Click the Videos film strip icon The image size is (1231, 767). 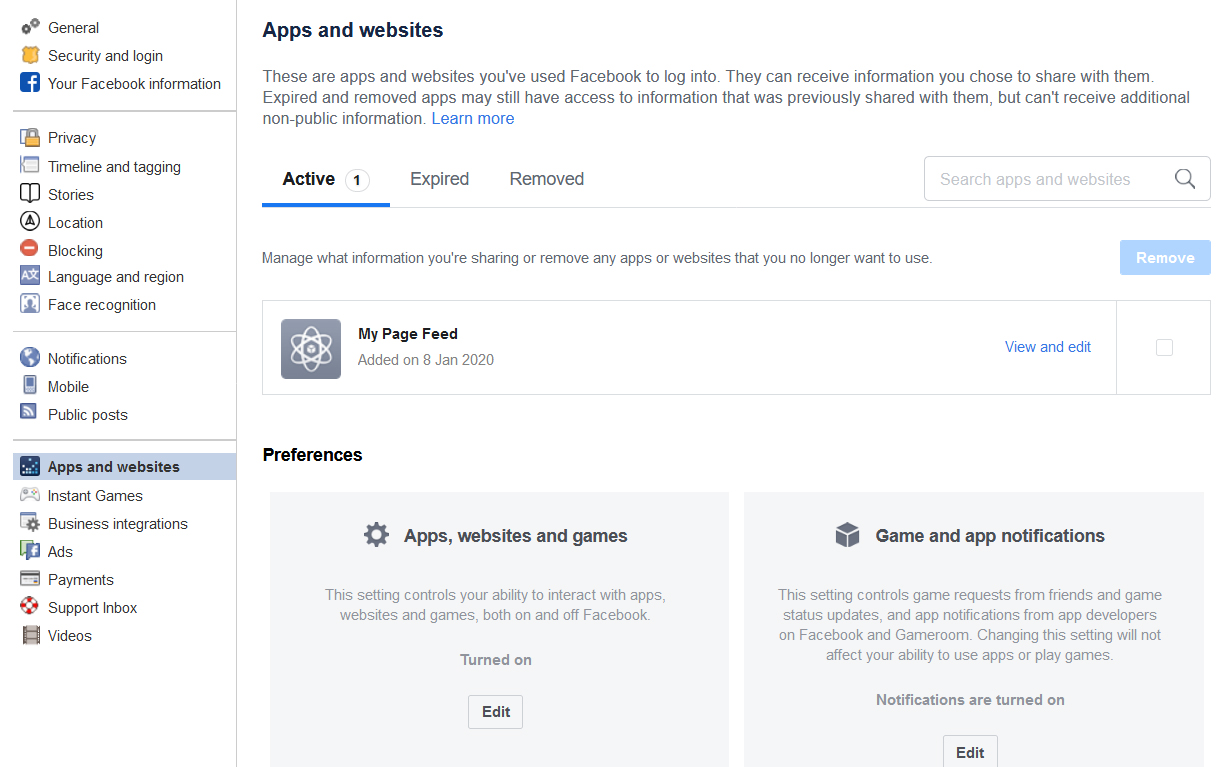[30, 635]
